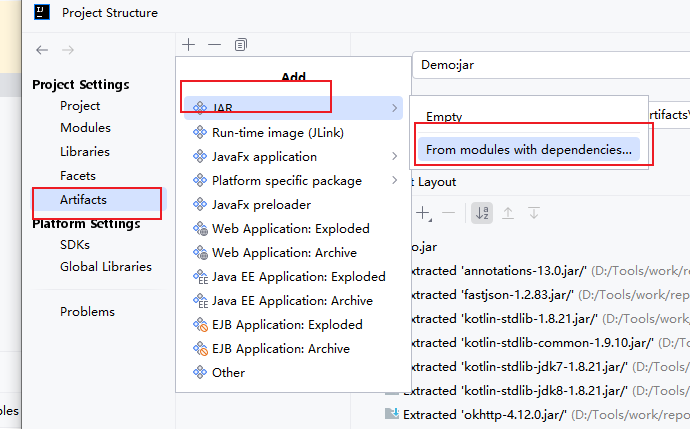Click the IntelliJ logo in title bar
This screenshot has width=690, height=429.
[x=42, y=12]
